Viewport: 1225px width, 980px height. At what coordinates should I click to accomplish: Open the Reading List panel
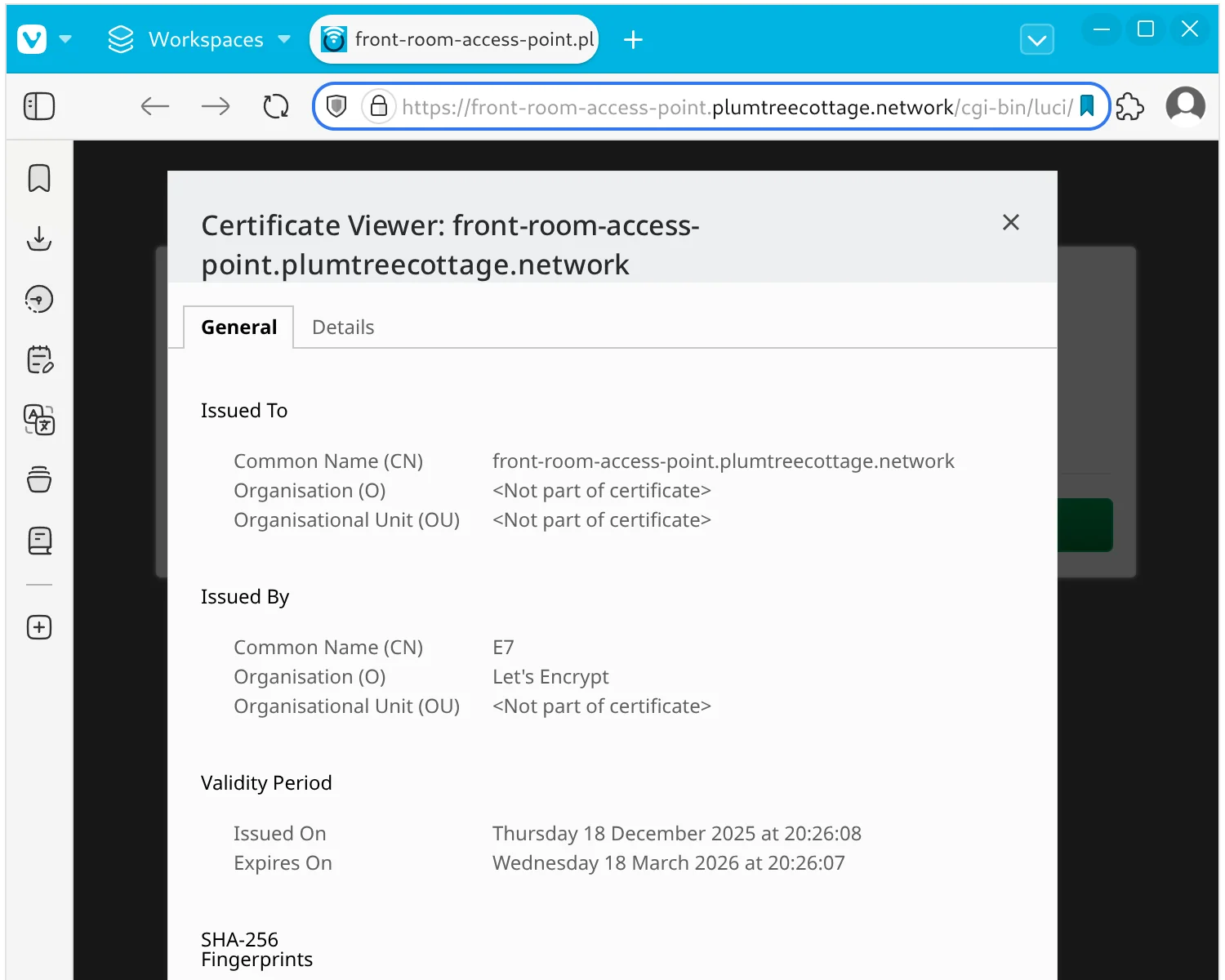tap(38, 540)
